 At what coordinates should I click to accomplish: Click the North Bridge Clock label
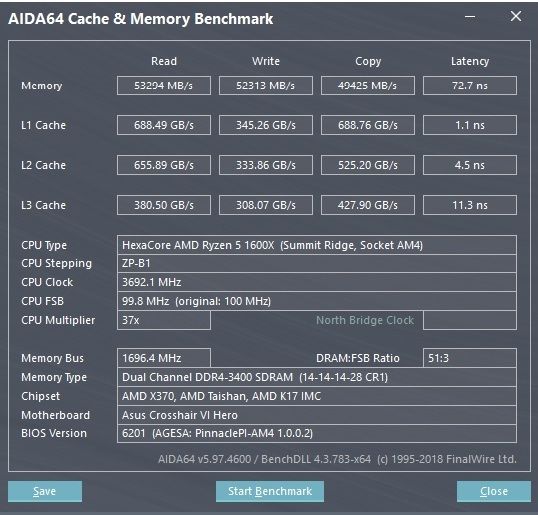365,320
